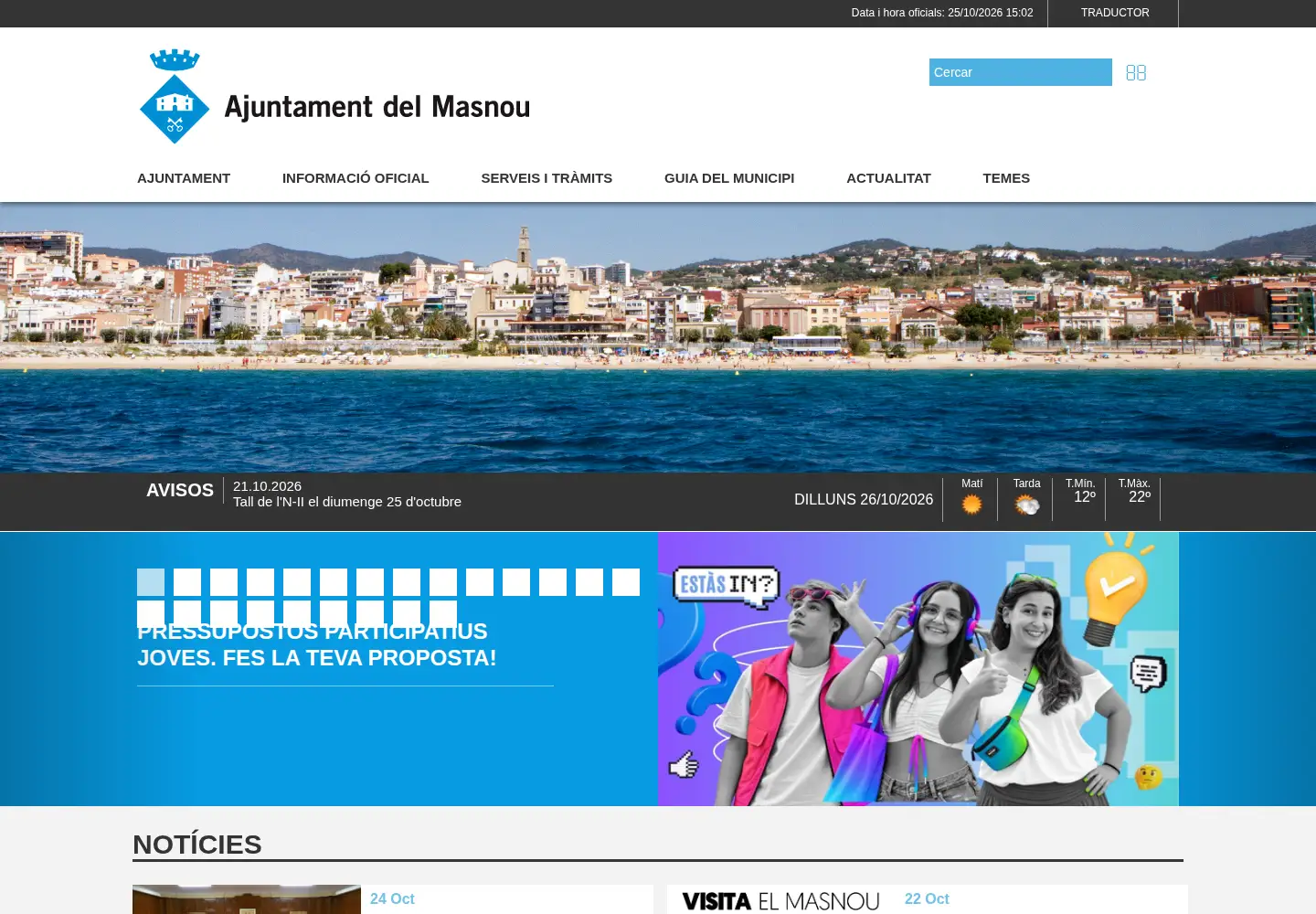Image resolution: width=1316 pixels, height=914 pixels.
Task: Click the Visita El Masnou logo thumbnail
Action: coord(781,901)
